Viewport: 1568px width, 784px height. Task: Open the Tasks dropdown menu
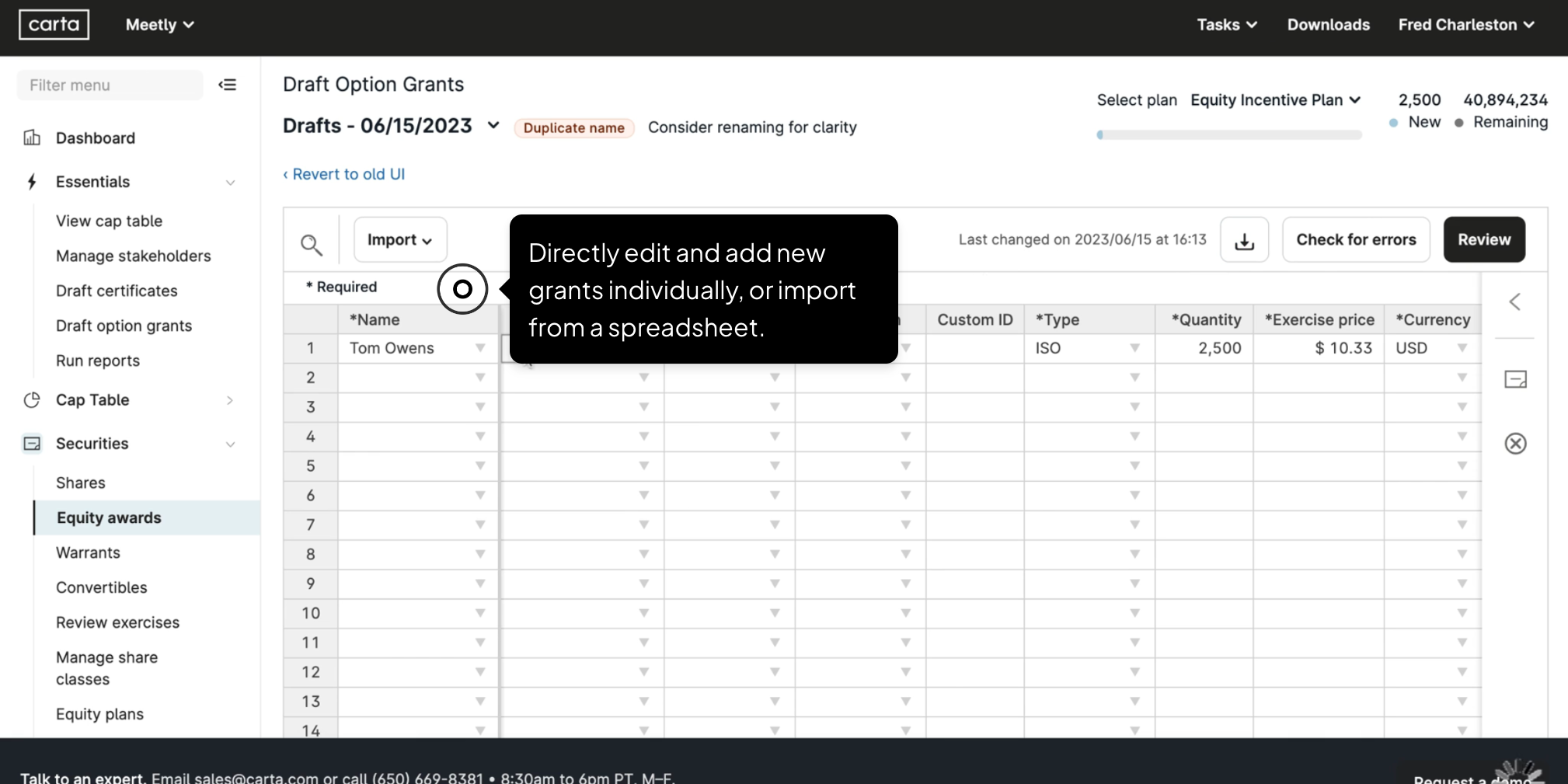tap(1227, 25)
